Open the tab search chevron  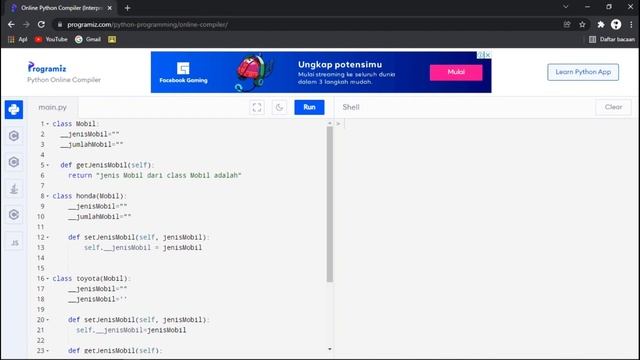coord(566,7)
